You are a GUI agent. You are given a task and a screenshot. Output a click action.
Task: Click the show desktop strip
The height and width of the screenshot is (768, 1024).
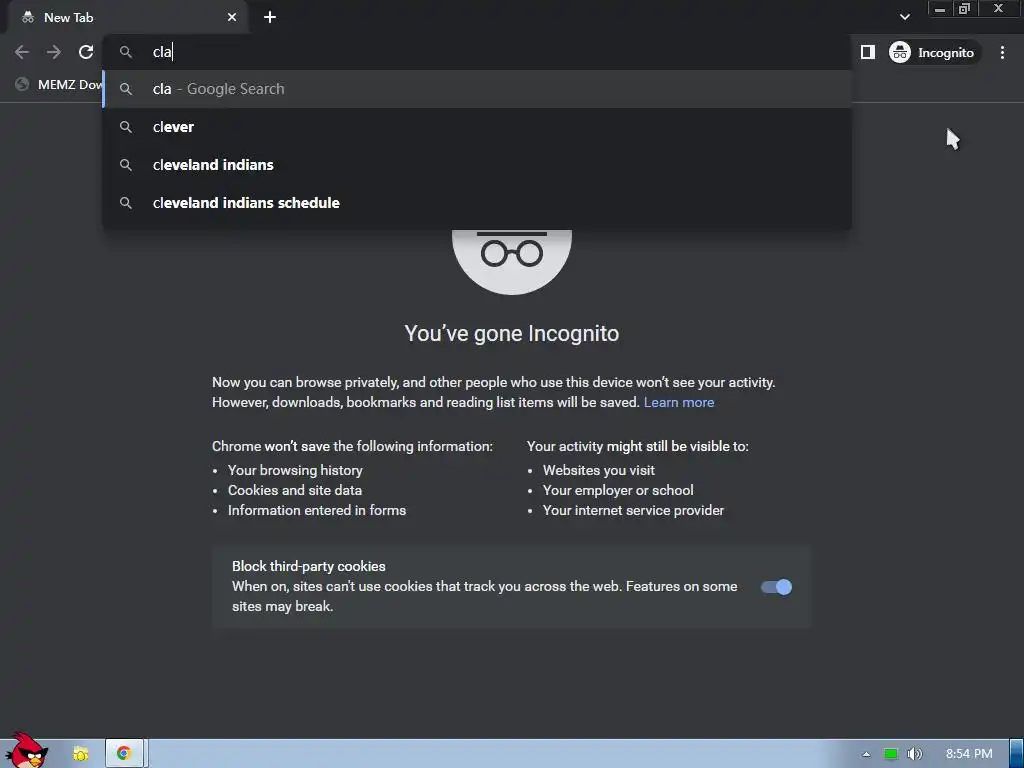click(1017, 754)
